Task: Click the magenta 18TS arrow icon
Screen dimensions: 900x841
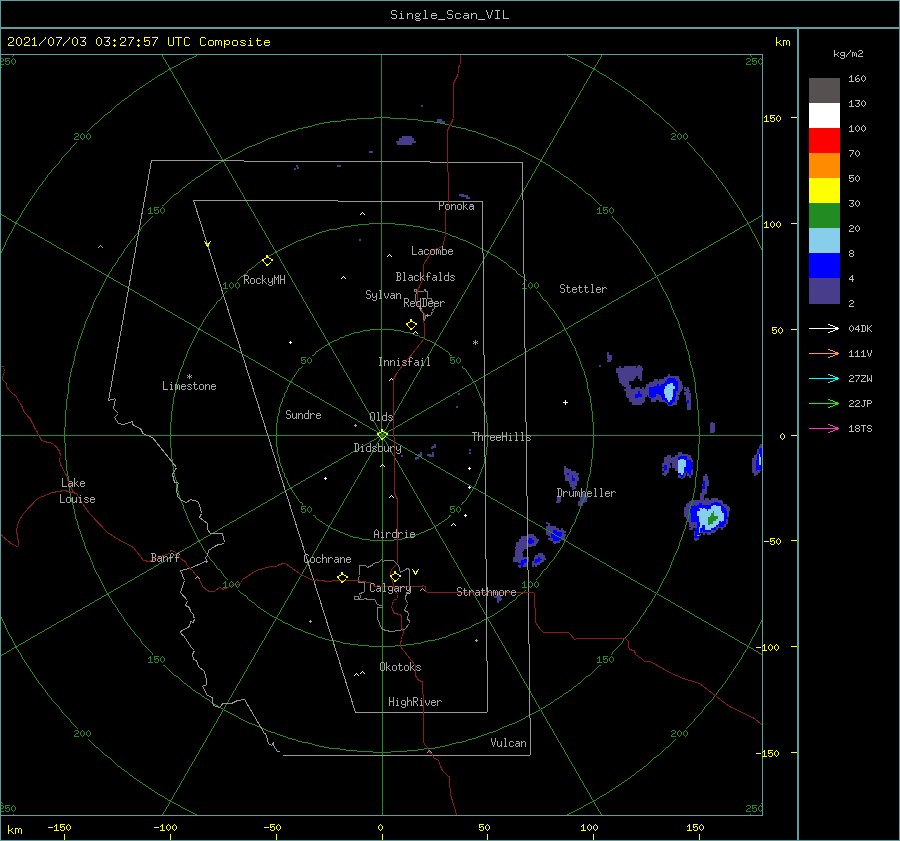Action: (824, 428)
